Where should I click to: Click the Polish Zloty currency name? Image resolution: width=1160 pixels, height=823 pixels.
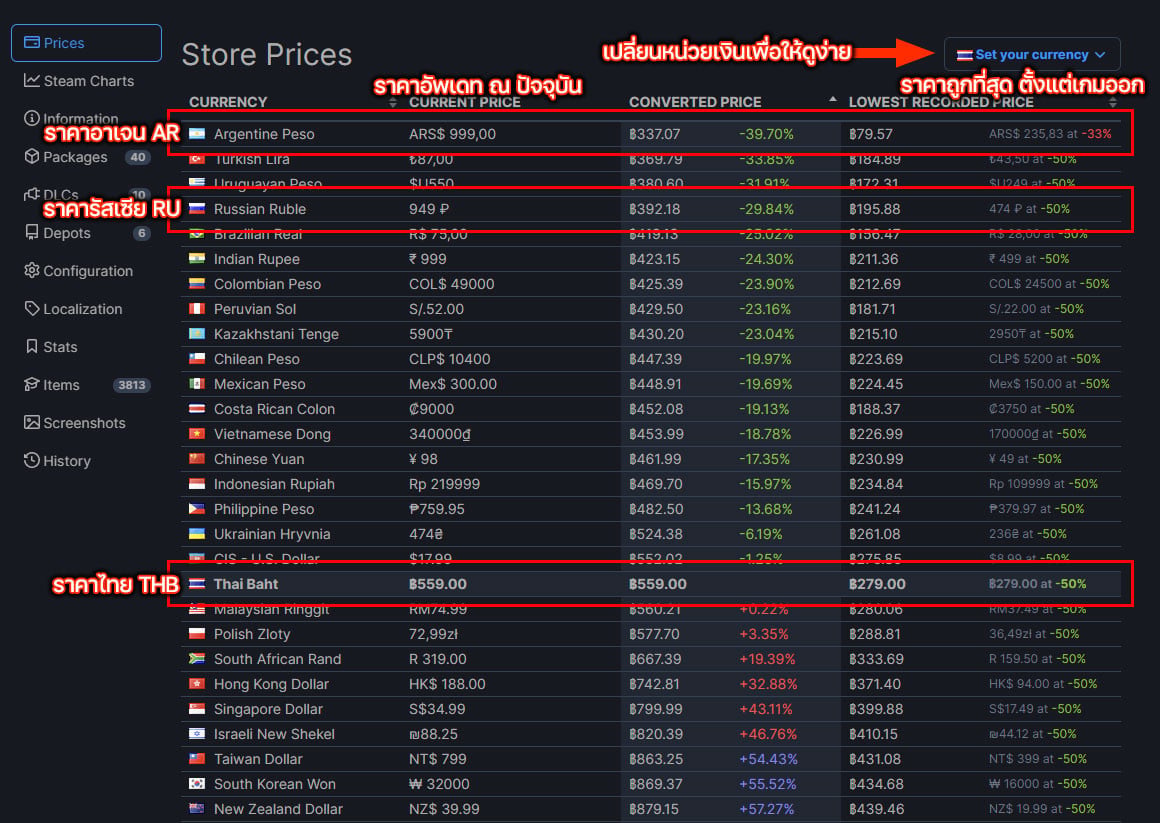click(252, 634)
